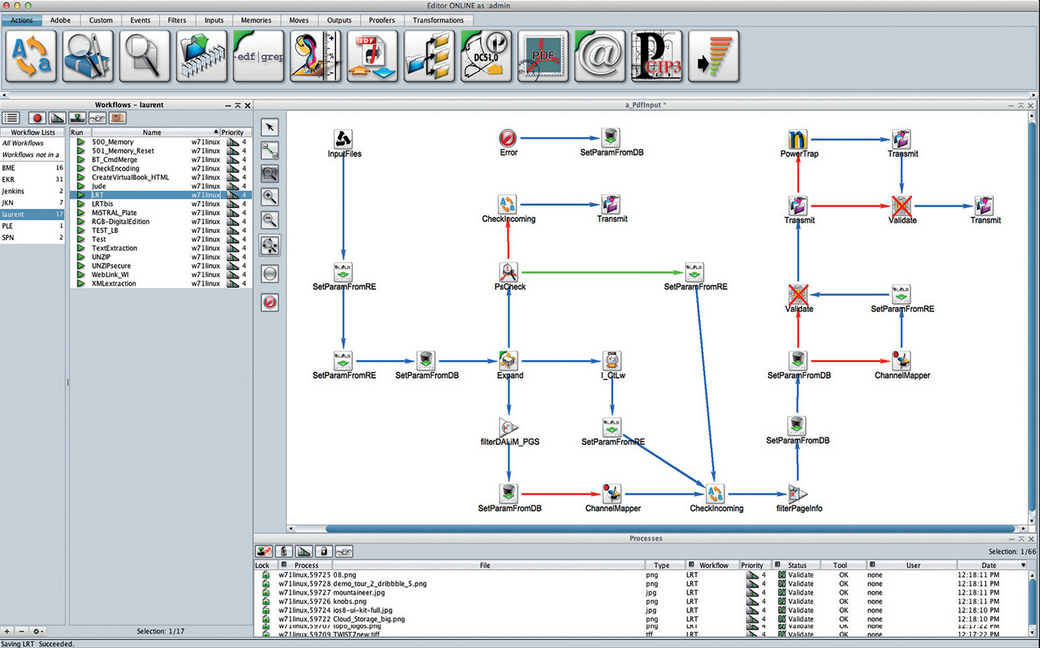
Task: Click the DCS1.0 action icon
Action: click(486, 56)
